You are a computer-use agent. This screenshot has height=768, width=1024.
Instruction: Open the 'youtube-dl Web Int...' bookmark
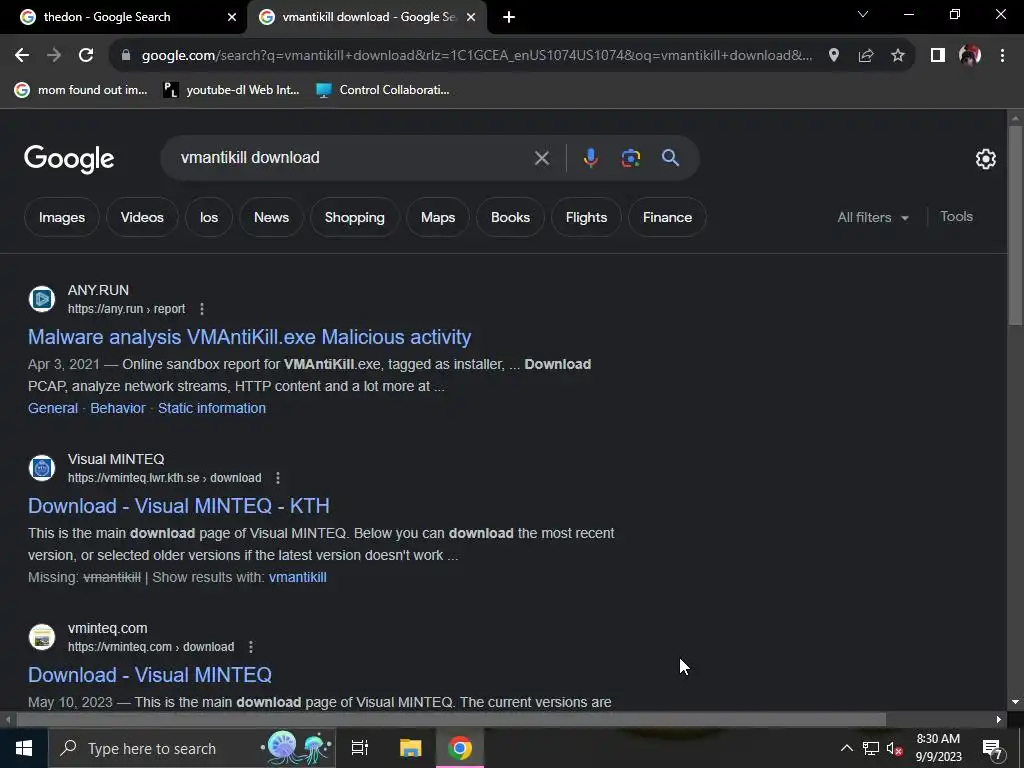tap(231, 90)
